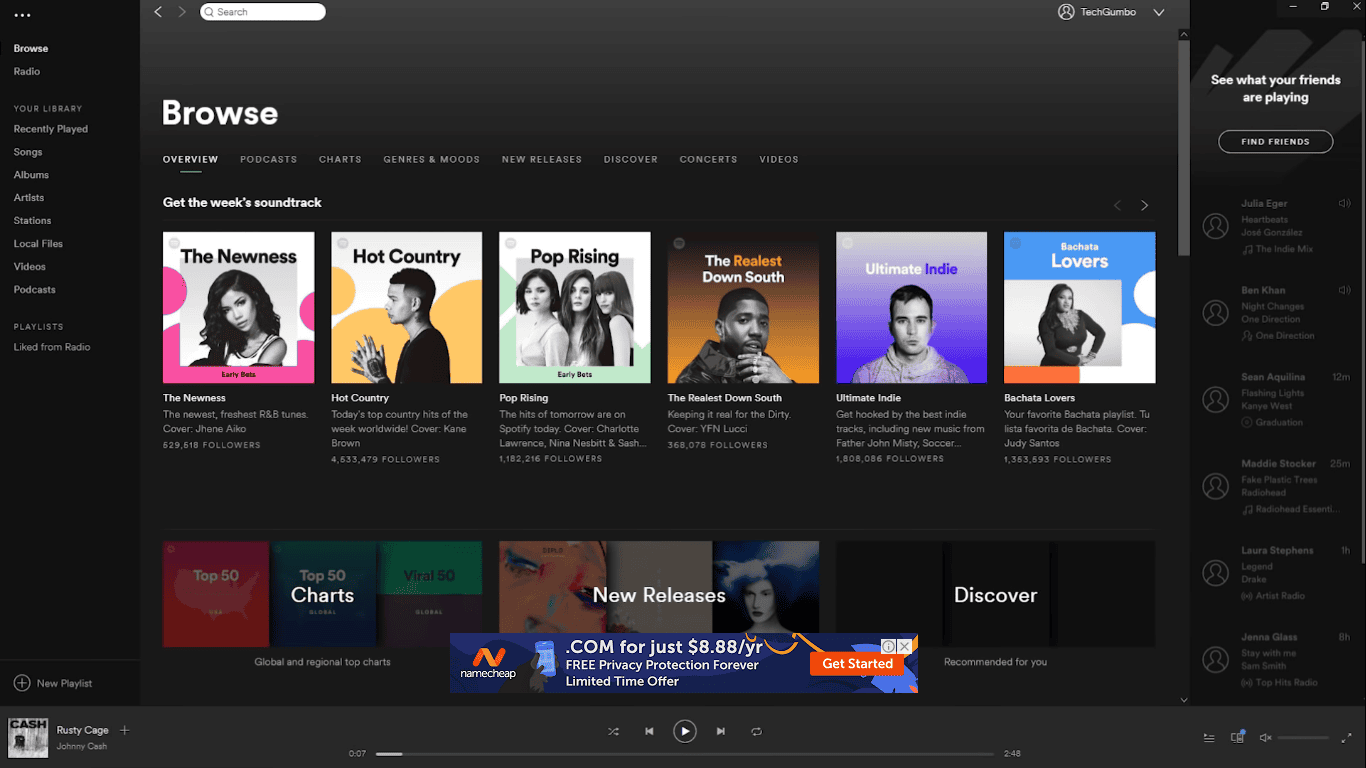Screen dimensions: 1366x768
Task: Open Maddie Stocker's friend avatar
Action: tap(1216, 486)
